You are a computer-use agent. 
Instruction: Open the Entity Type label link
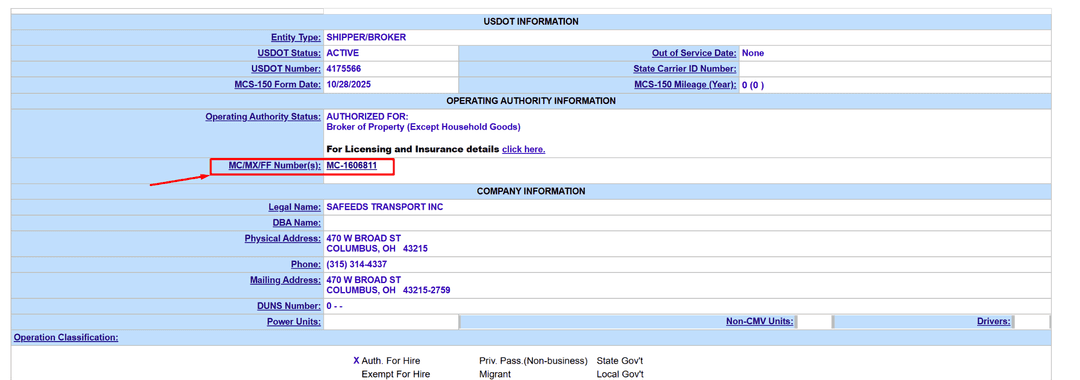(296, 37)
